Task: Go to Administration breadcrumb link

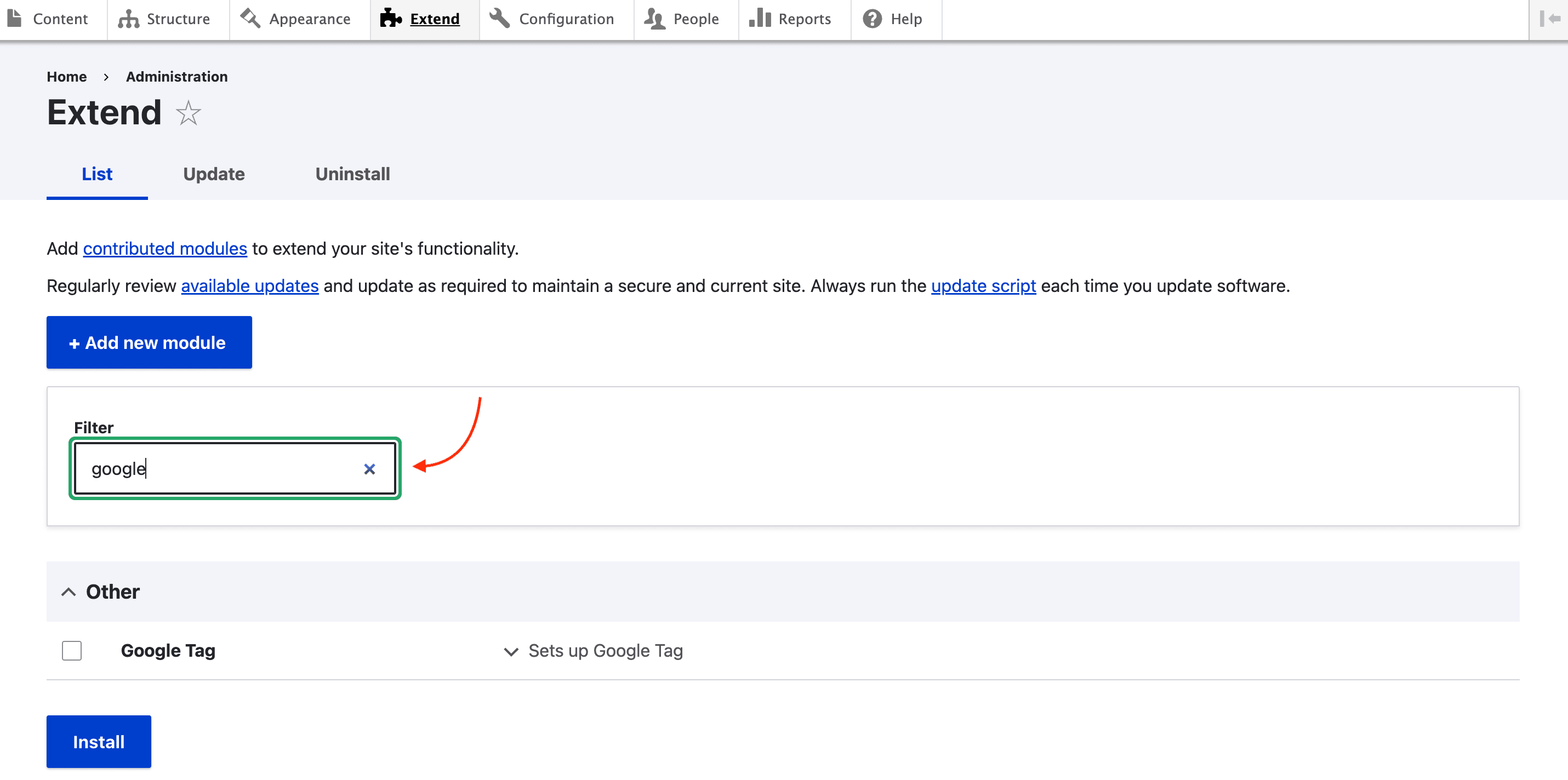Action: click(x=176, y=77)
